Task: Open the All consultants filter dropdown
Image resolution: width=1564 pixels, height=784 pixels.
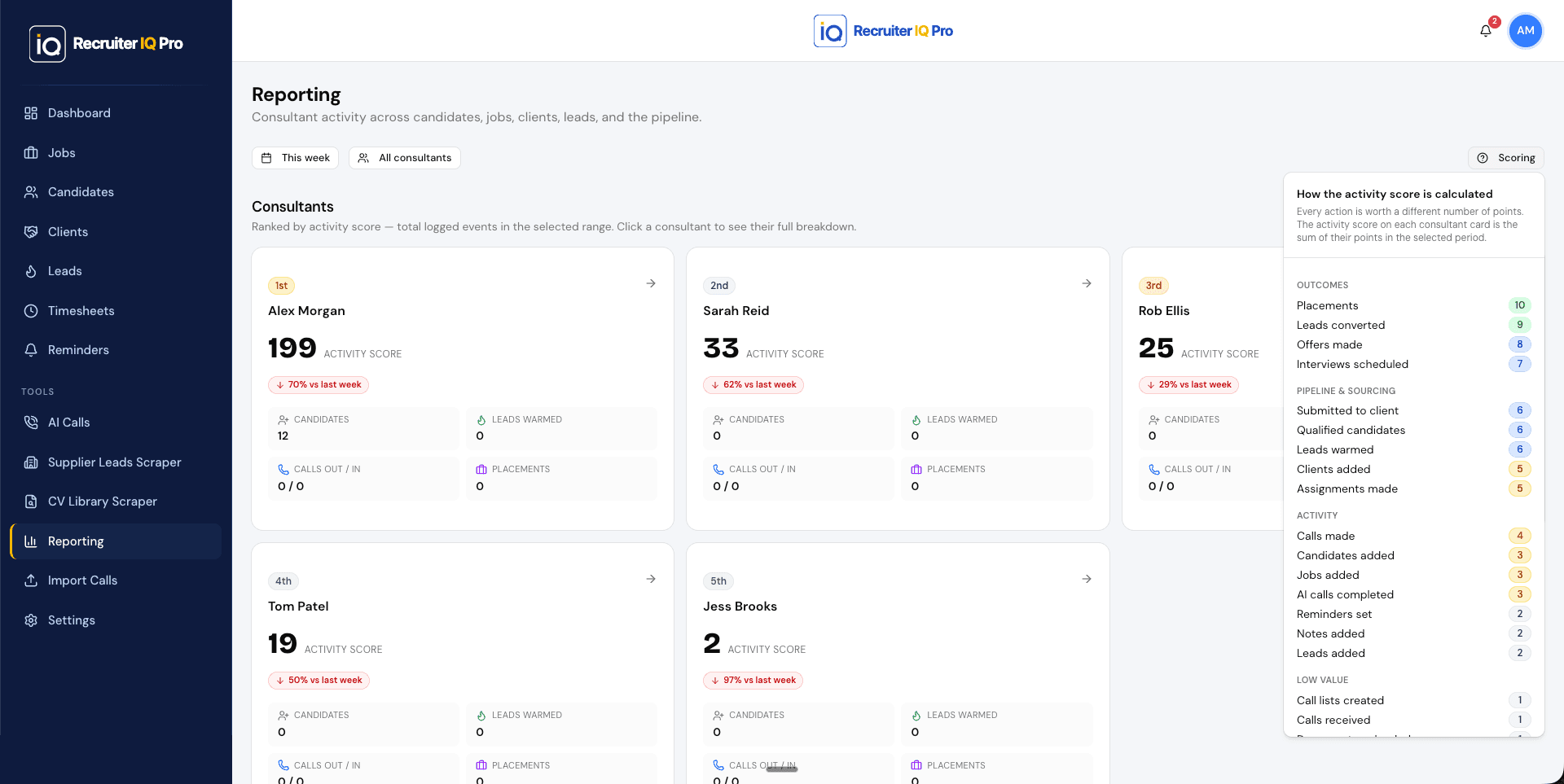Action: 405,158
